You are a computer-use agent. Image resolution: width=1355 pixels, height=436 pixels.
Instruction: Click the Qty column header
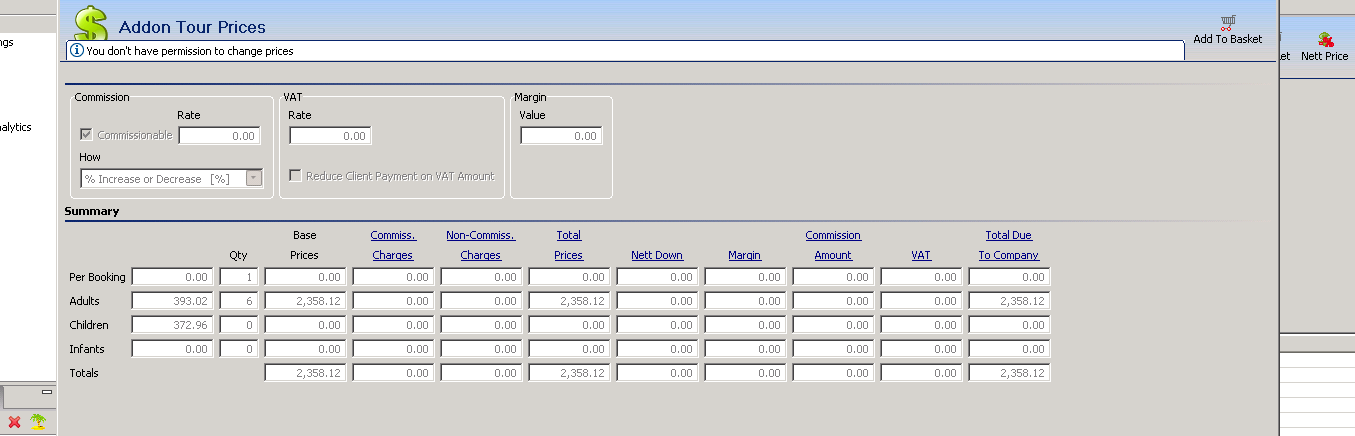tap(238, 255)
